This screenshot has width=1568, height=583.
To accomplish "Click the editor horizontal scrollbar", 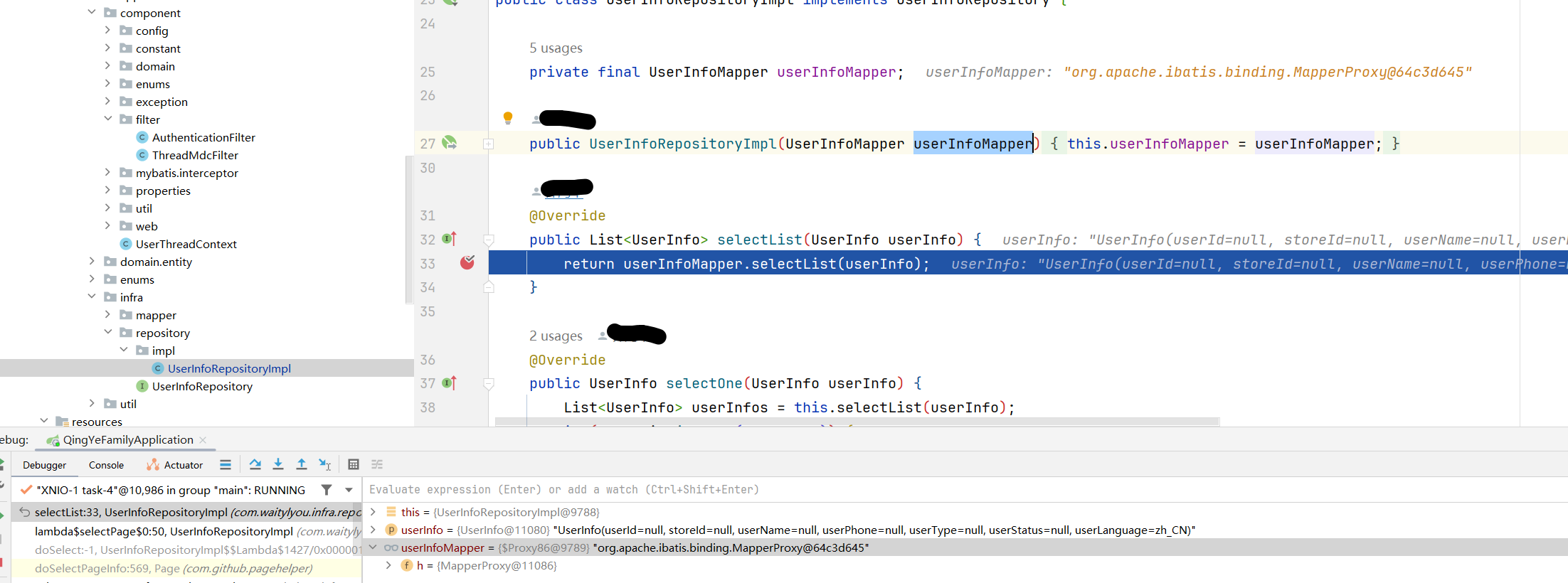I will (x=857, y=422).
